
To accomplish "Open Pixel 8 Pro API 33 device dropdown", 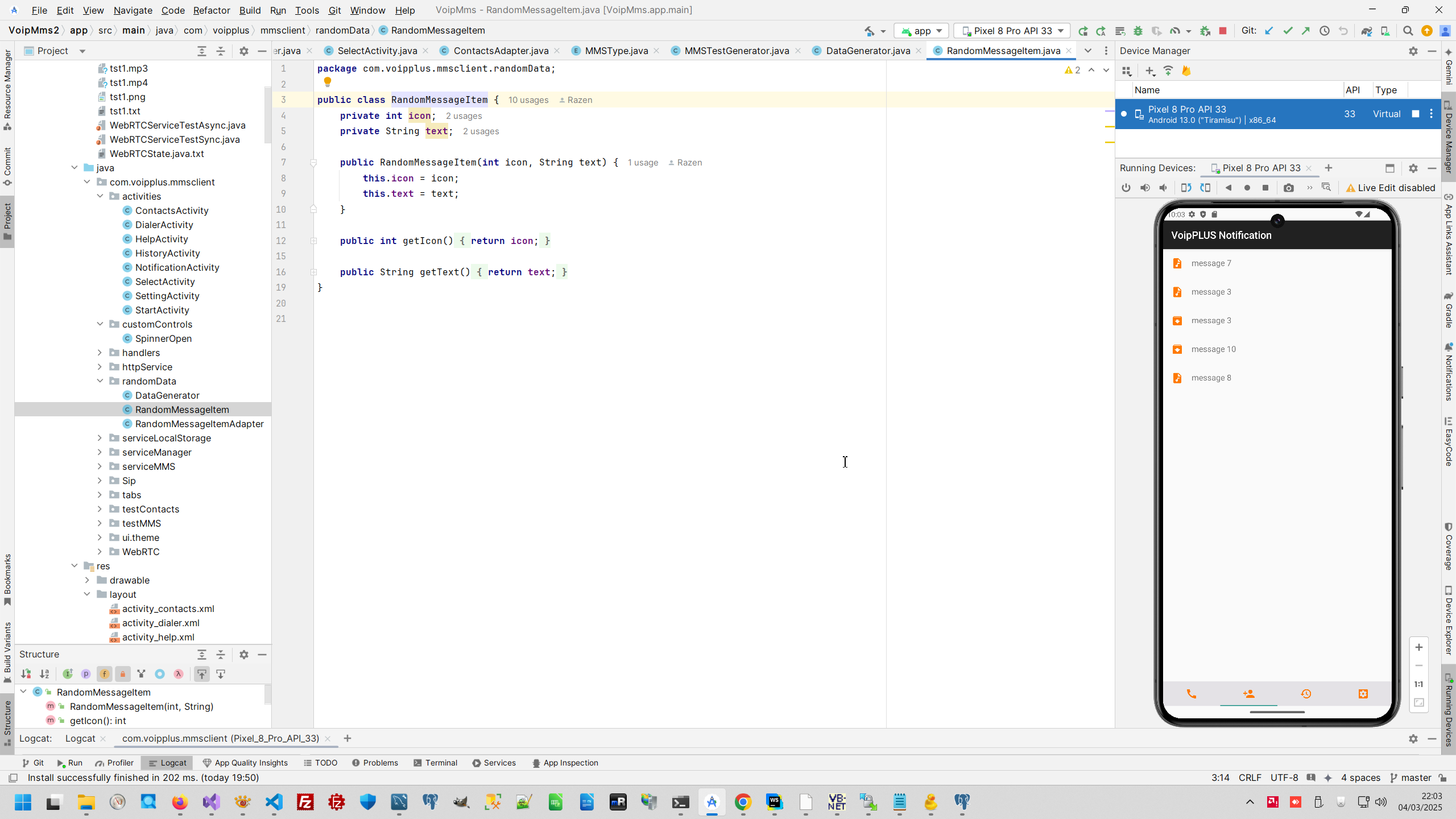I will coord(1012,31).
